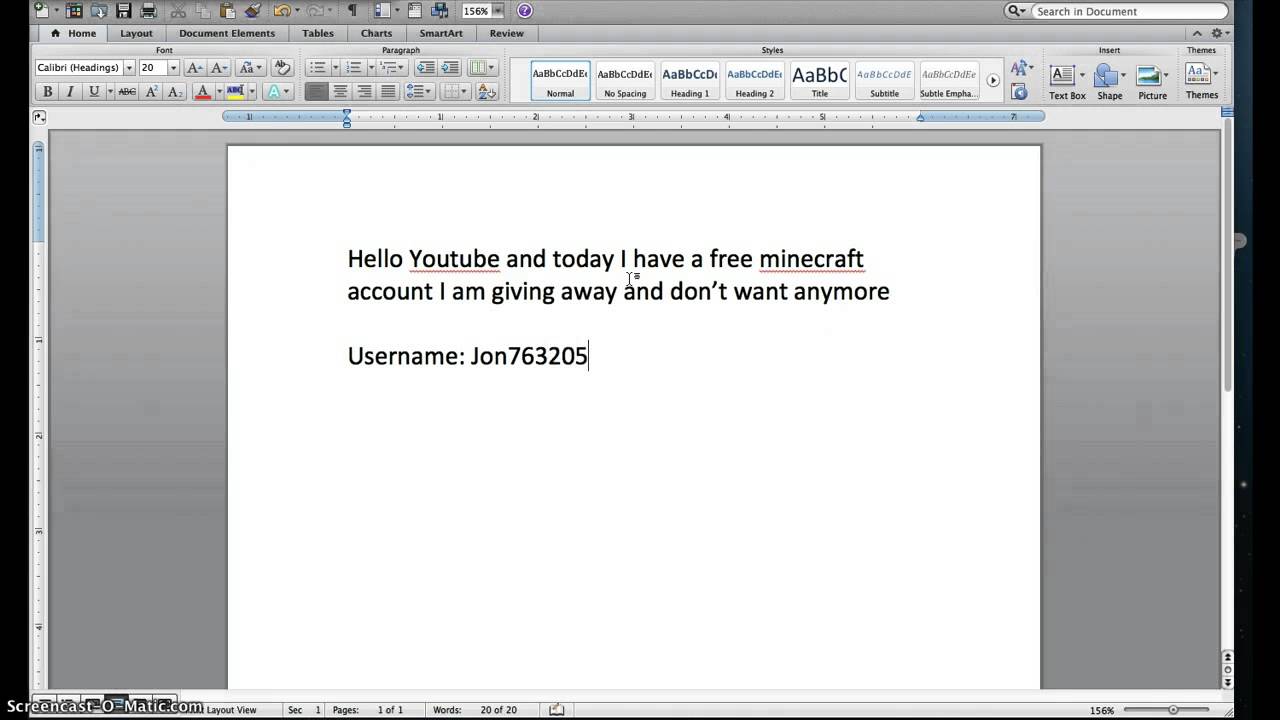
Task: Apply the Title style
Action: click(819, 80)
